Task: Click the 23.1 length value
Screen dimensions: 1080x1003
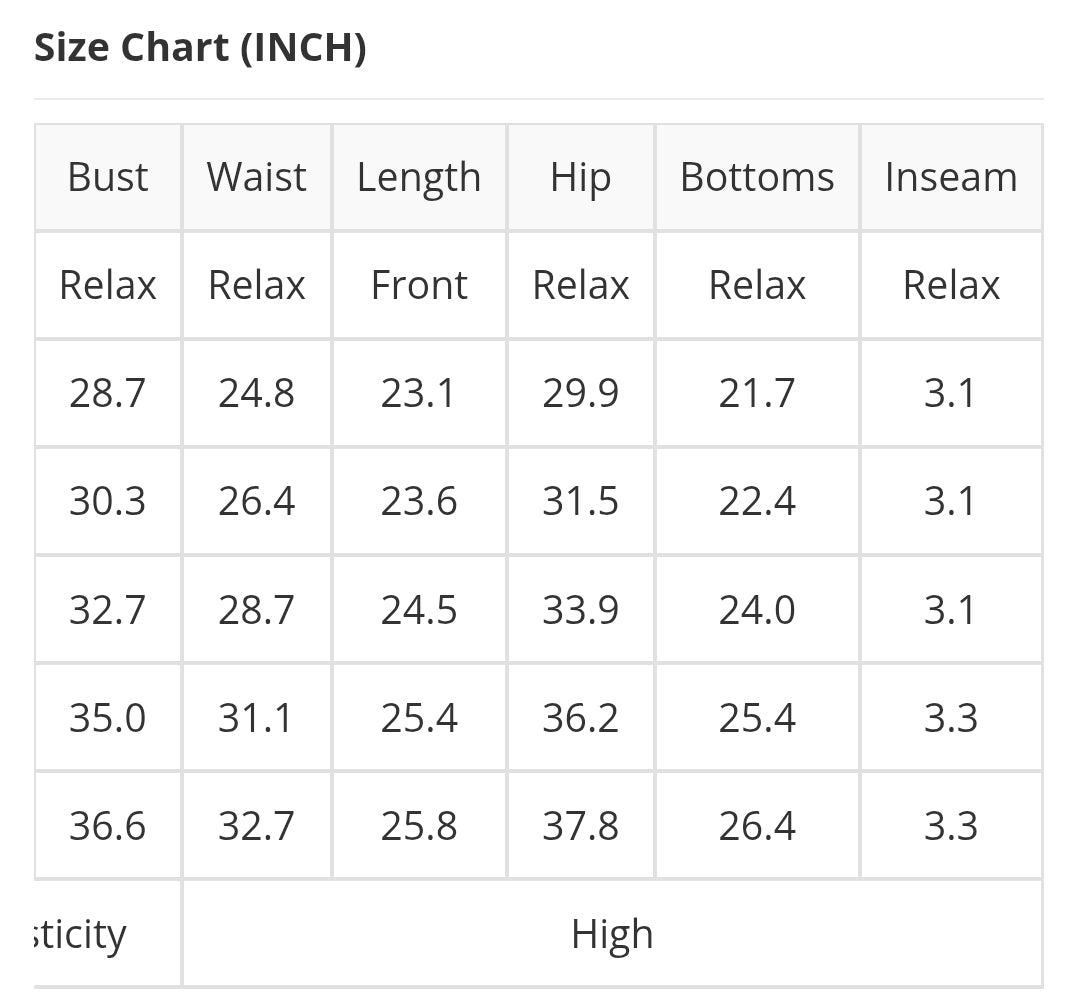Action: tap(418, 393)
